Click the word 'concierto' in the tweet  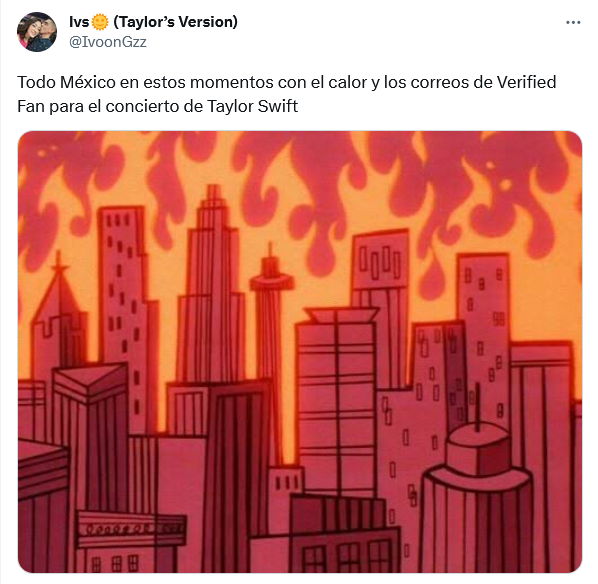[x=142, y=106]
